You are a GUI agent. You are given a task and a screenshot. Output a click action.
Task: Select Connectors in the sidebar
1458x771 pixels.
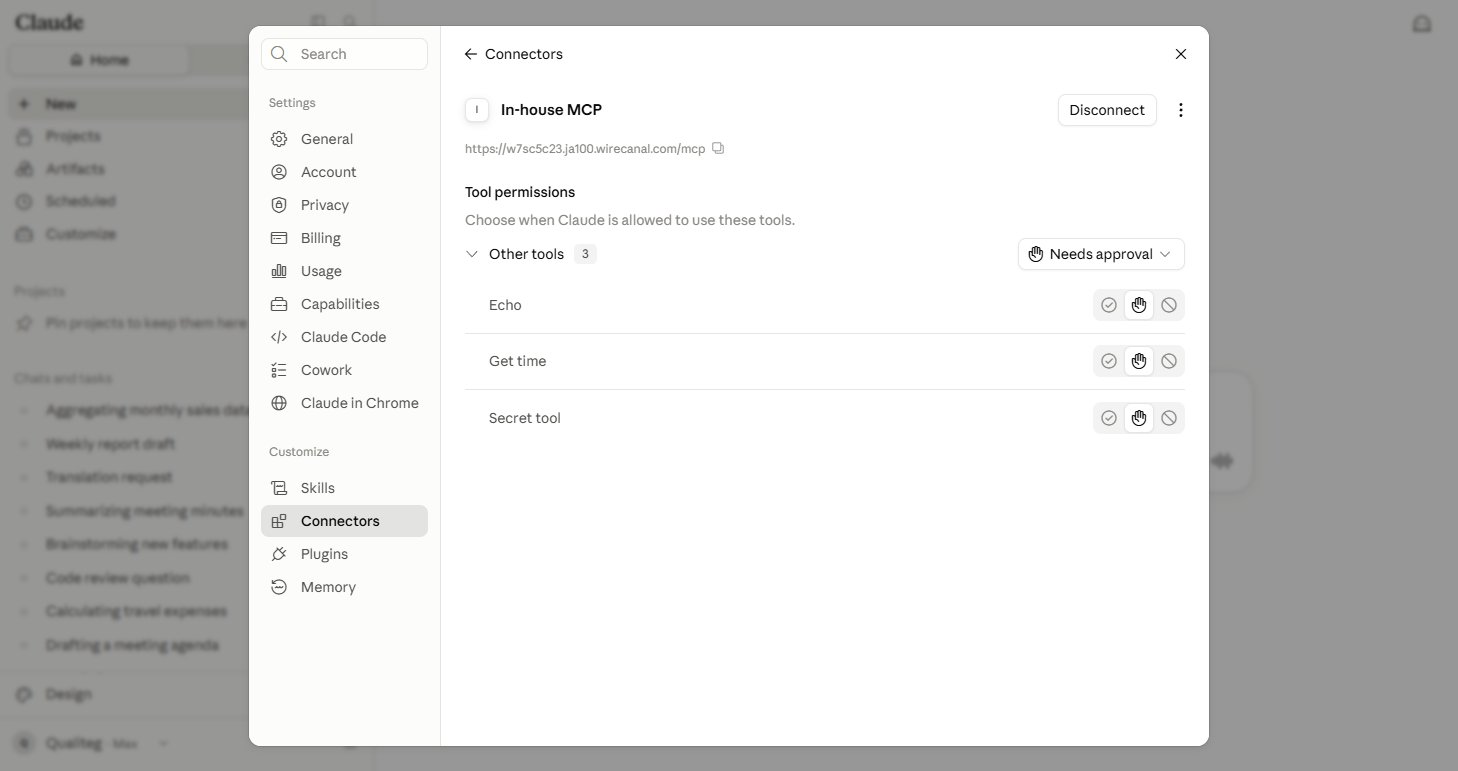pyautogui.click(x=344, y=521)
